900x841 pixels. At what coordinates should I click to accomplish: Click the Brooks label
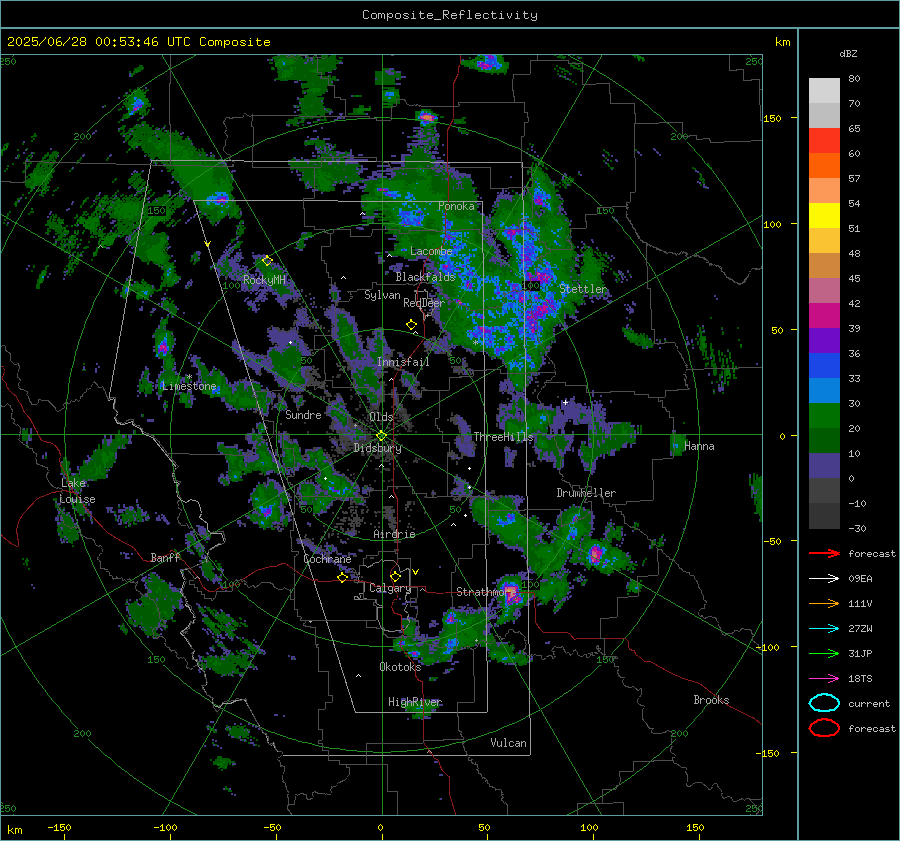coord(711,700)
